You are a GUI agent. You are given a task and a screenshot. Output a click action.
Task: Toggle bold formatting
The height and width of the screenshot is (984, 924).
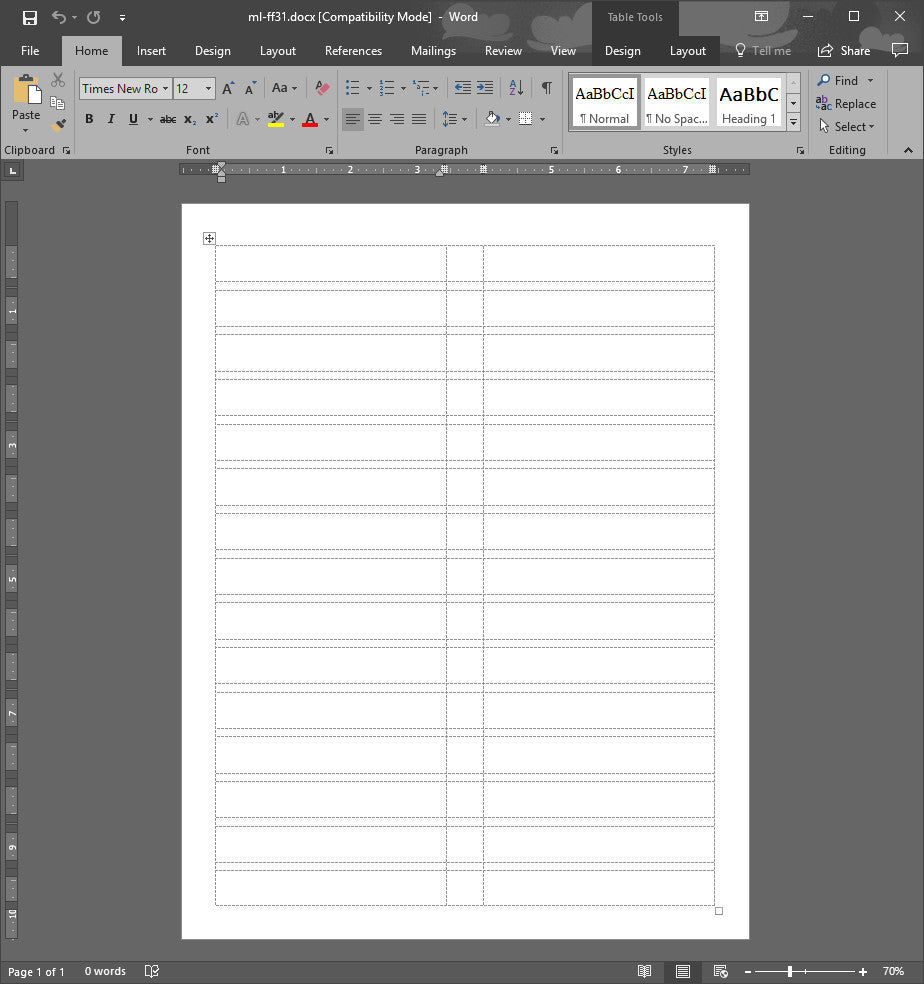[x=89, y=119]
